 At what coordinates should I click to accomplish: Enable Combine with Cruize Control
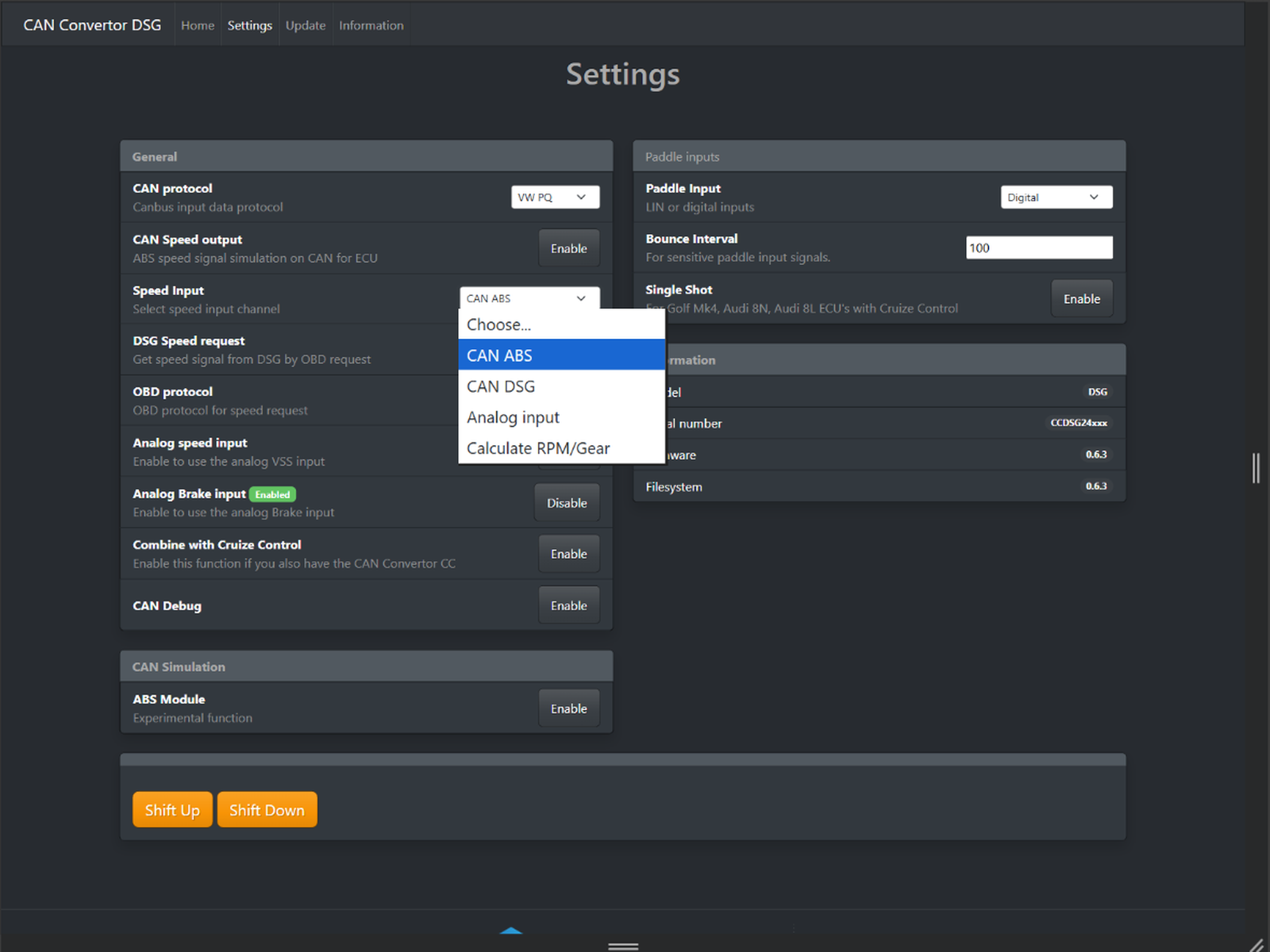(x=568, y=554)
